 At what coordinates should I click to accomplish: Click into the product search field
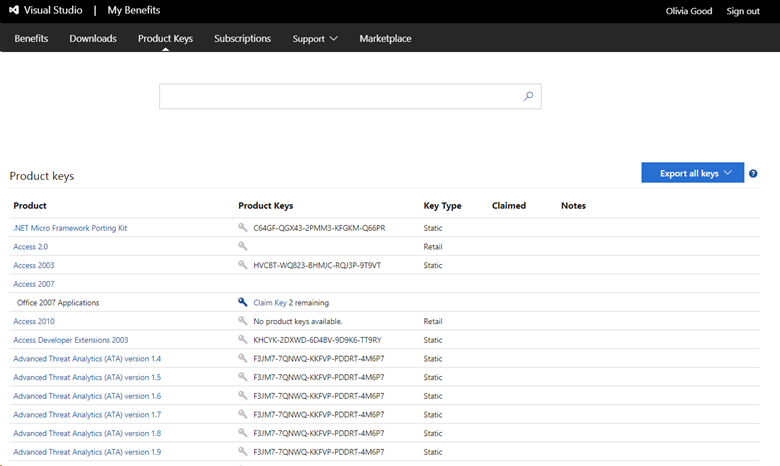[x=350, y=96]
